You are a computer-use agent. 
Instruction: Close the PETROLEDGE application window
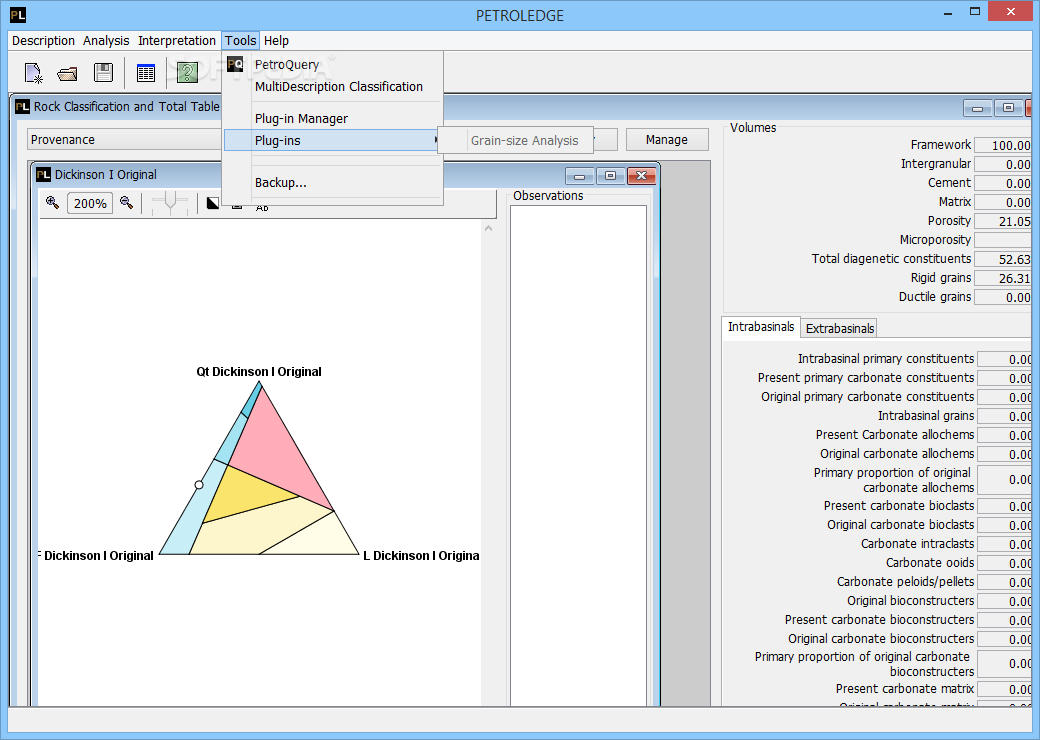1011,11
